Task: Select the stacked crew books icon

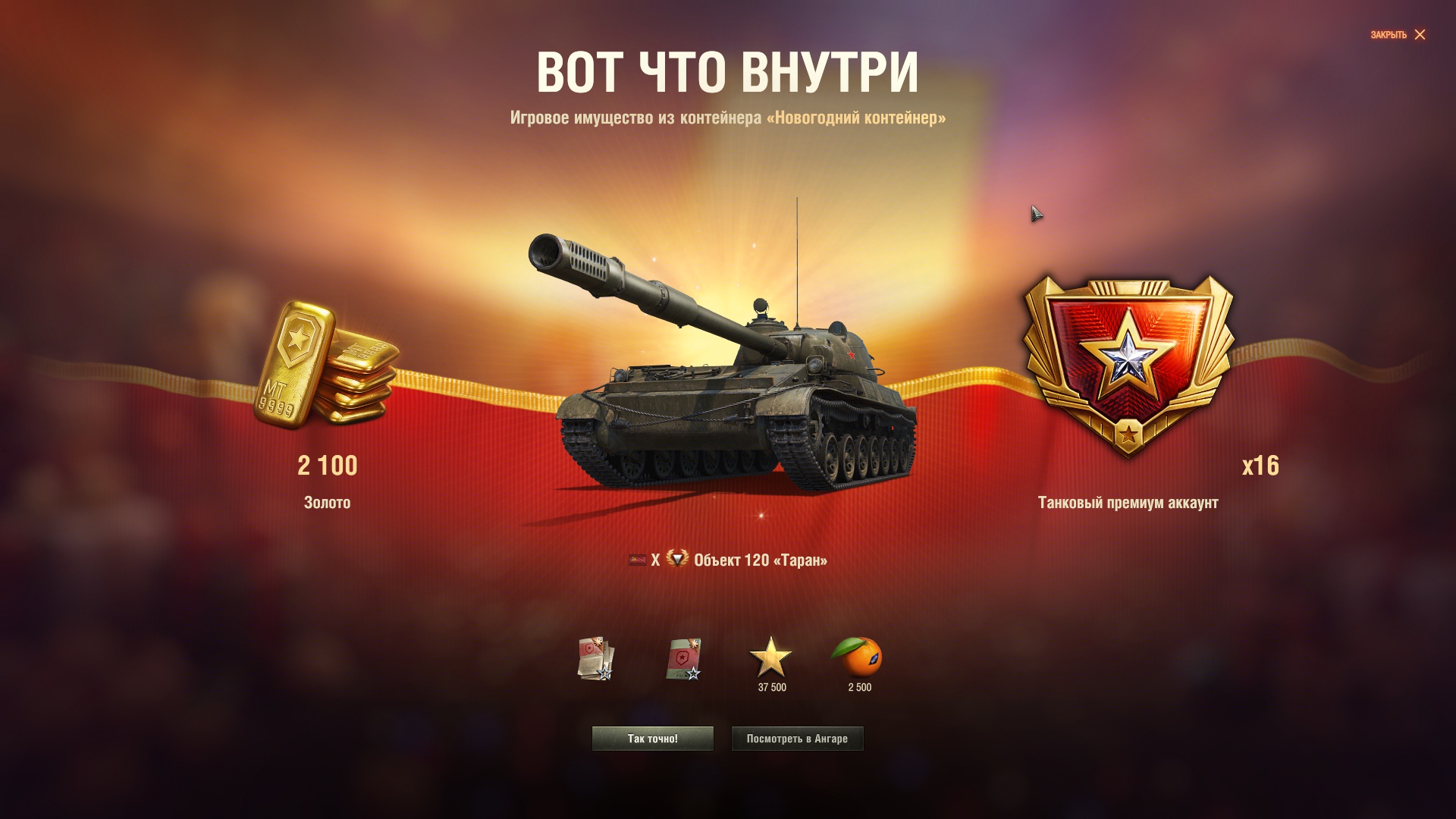Action: click(x=596, y=658)
